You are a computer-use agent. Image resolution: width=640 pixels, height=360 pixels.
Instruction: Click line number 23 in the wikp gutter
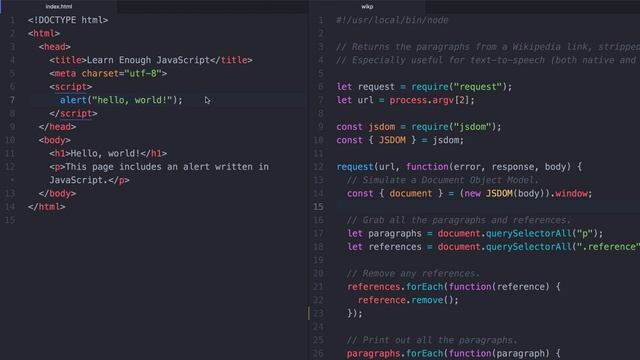click(x=318, y=313)
